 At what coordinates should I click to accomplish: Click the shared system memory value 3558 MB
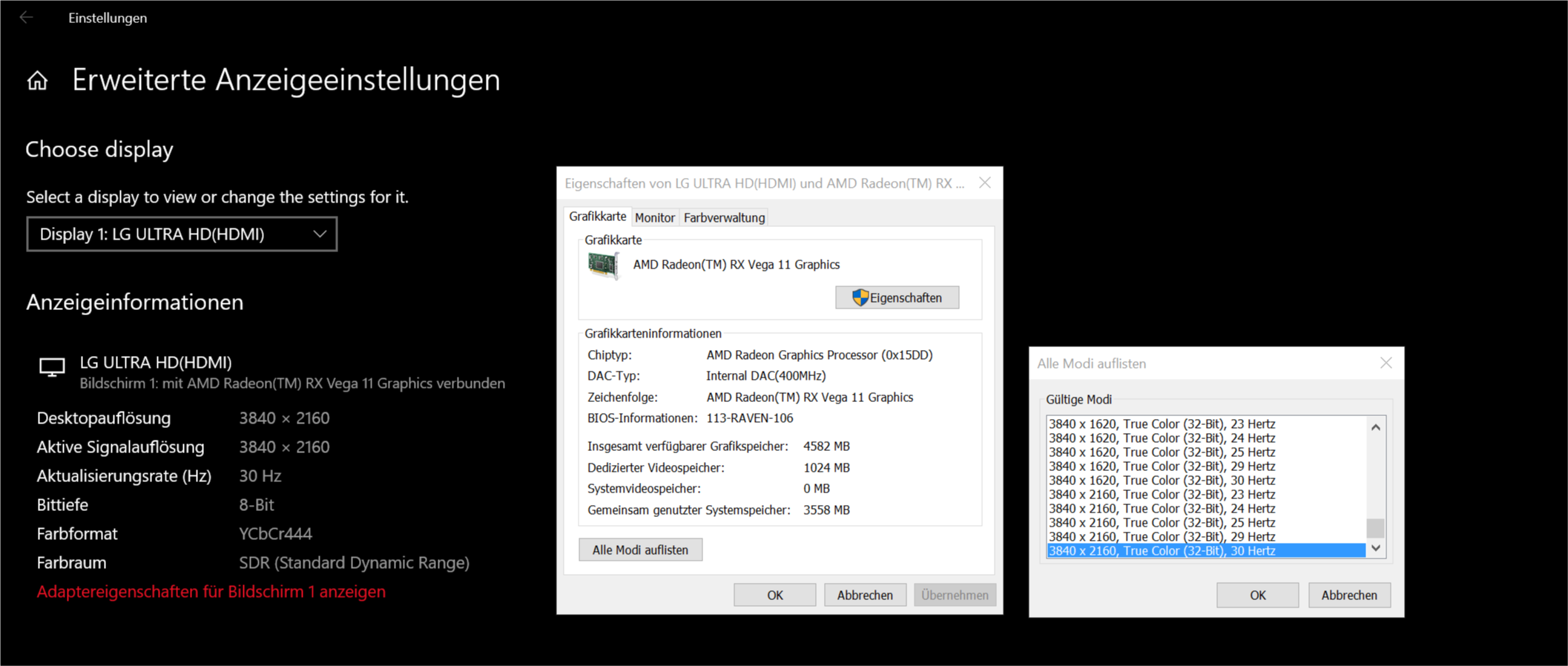click(827, 510)
